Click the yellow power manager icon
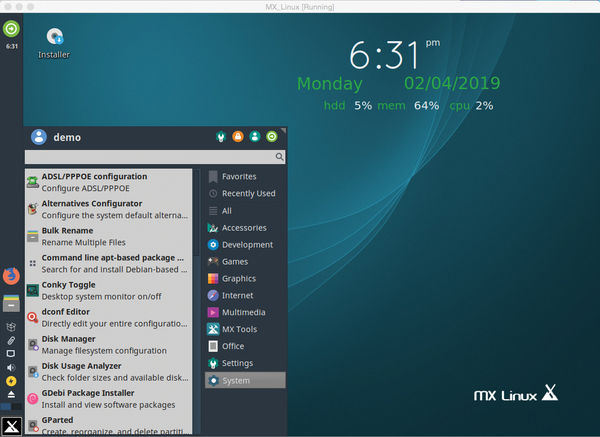600x437 pixels. click(x=11, y=381)
